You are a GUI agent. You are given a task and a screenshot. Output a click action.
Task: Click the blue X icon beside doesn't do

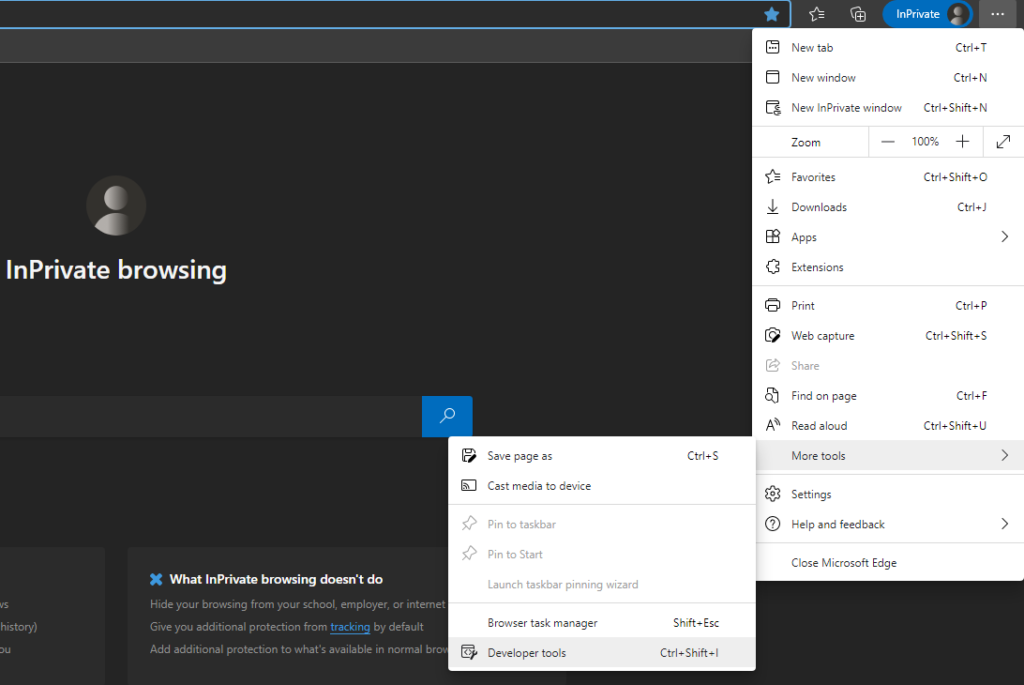click(156, 579)
